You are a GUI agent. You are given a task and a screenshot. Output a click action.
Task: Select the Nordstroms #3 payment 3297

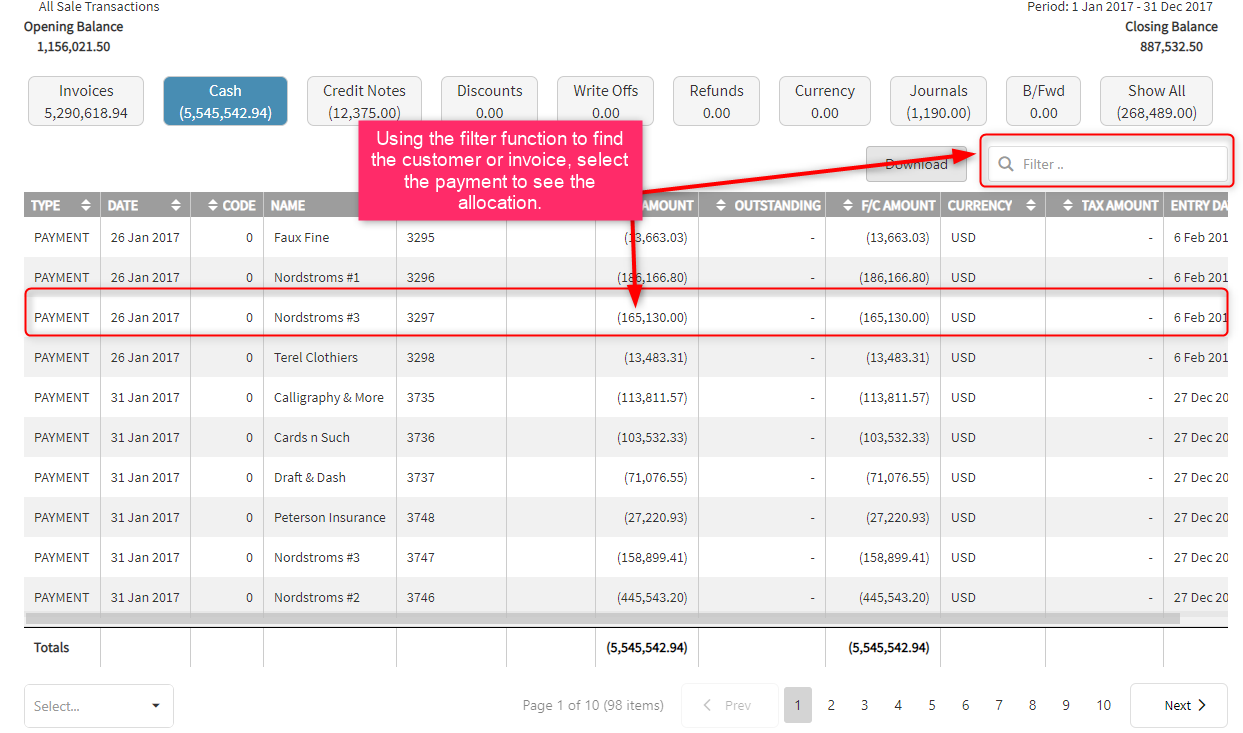[x=626, y=318]
